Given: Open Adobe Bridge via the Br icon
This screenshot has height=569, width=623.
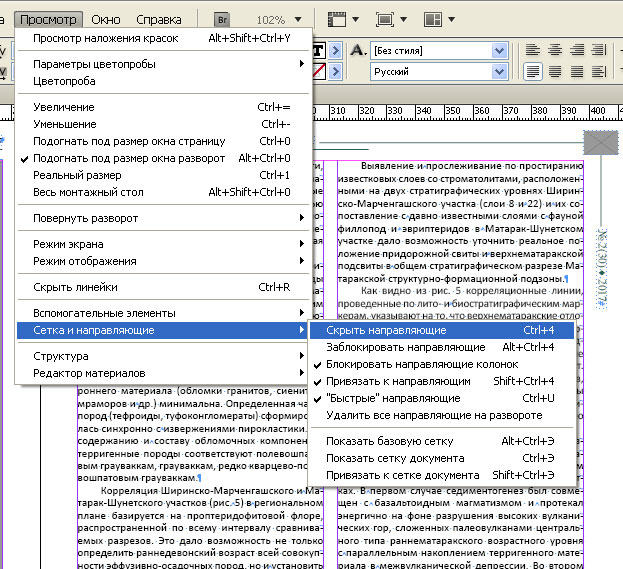Looking at the screenshot, I should (222, 19).
